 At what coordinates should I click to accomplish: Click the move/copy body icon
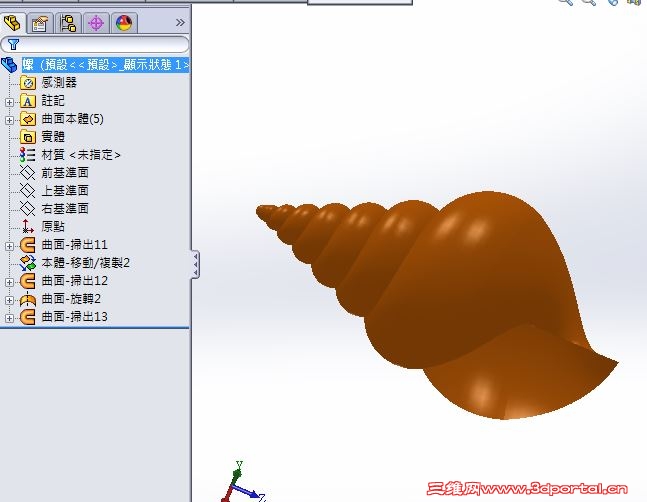(x=28, y=263)
